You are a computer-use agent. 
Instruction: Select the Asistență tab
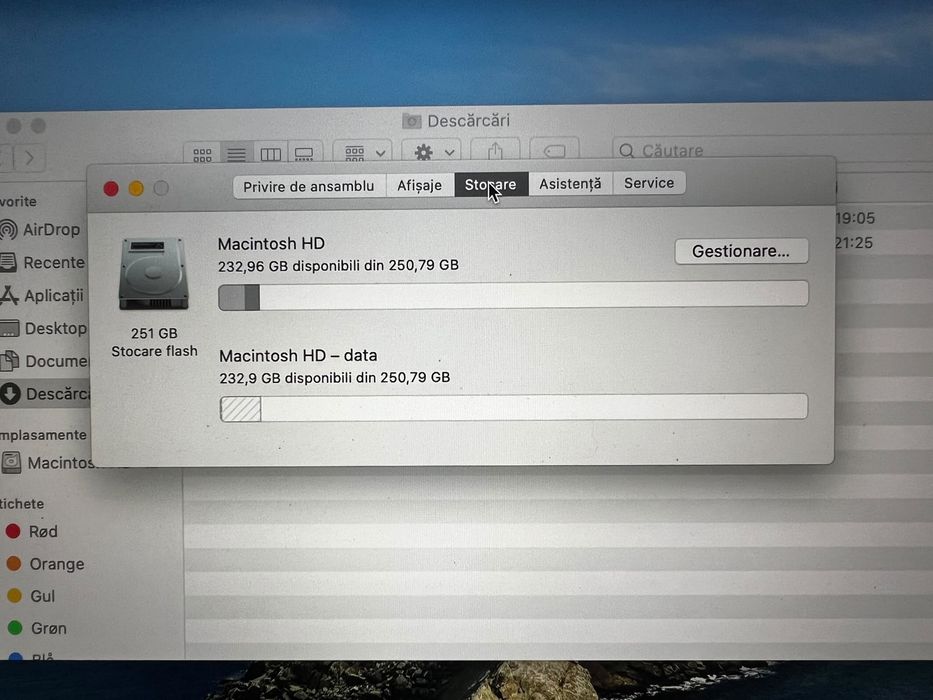pos(570,184)
